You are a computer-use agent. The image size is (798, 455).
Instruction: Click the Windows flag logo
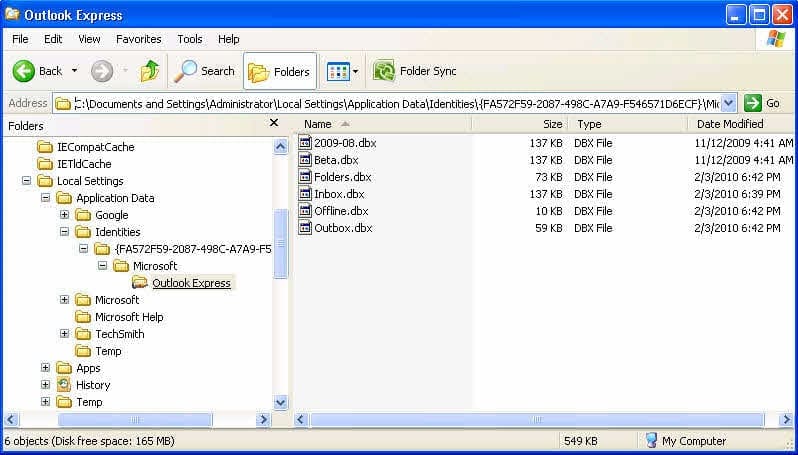(776, 39)
